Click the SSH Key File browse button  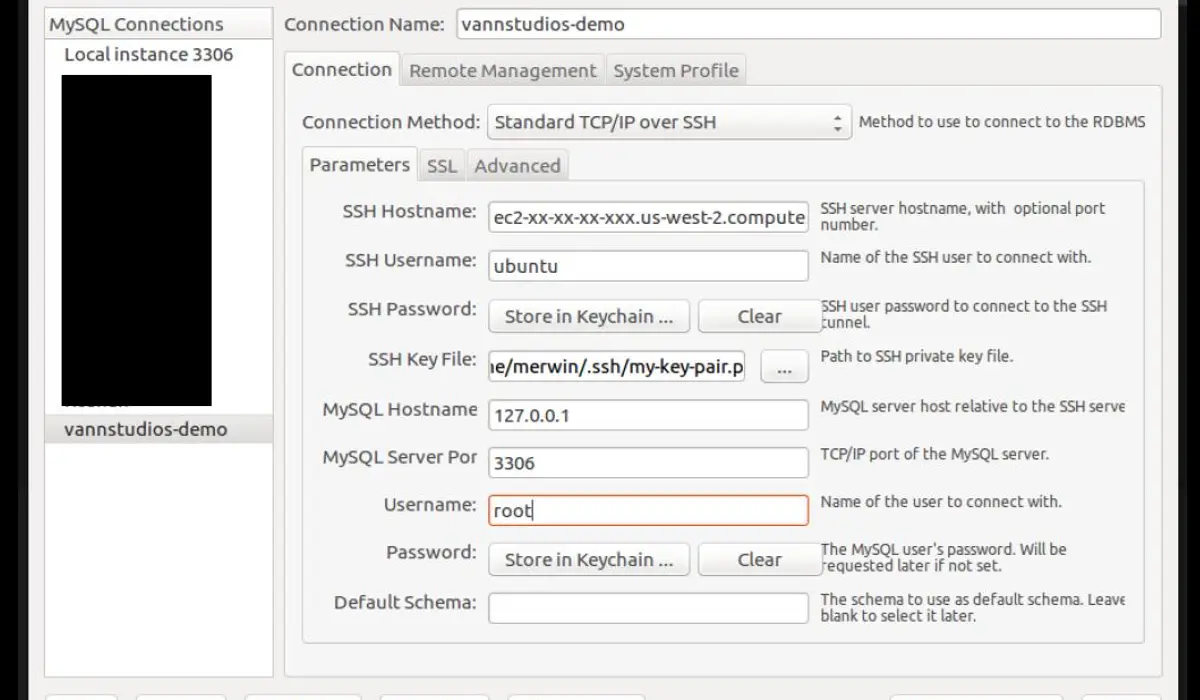pos(784,367)
